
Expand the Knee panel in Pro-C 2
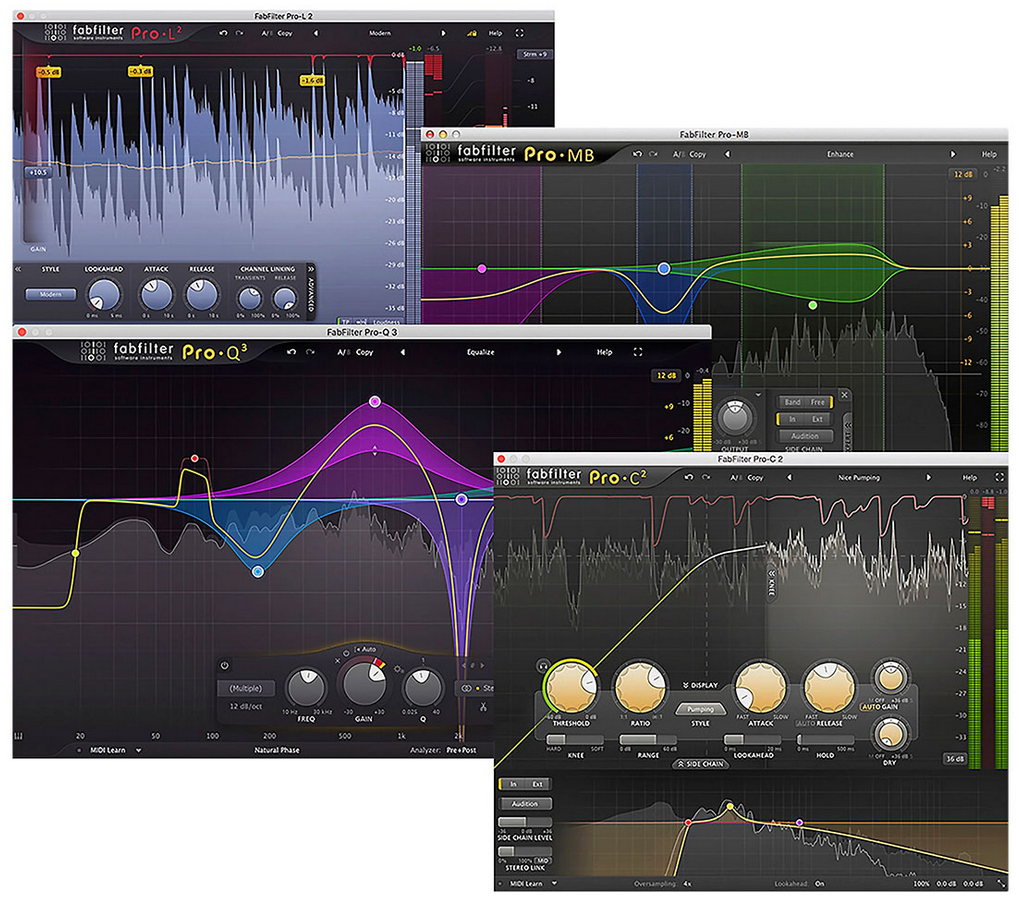point(771,585)
